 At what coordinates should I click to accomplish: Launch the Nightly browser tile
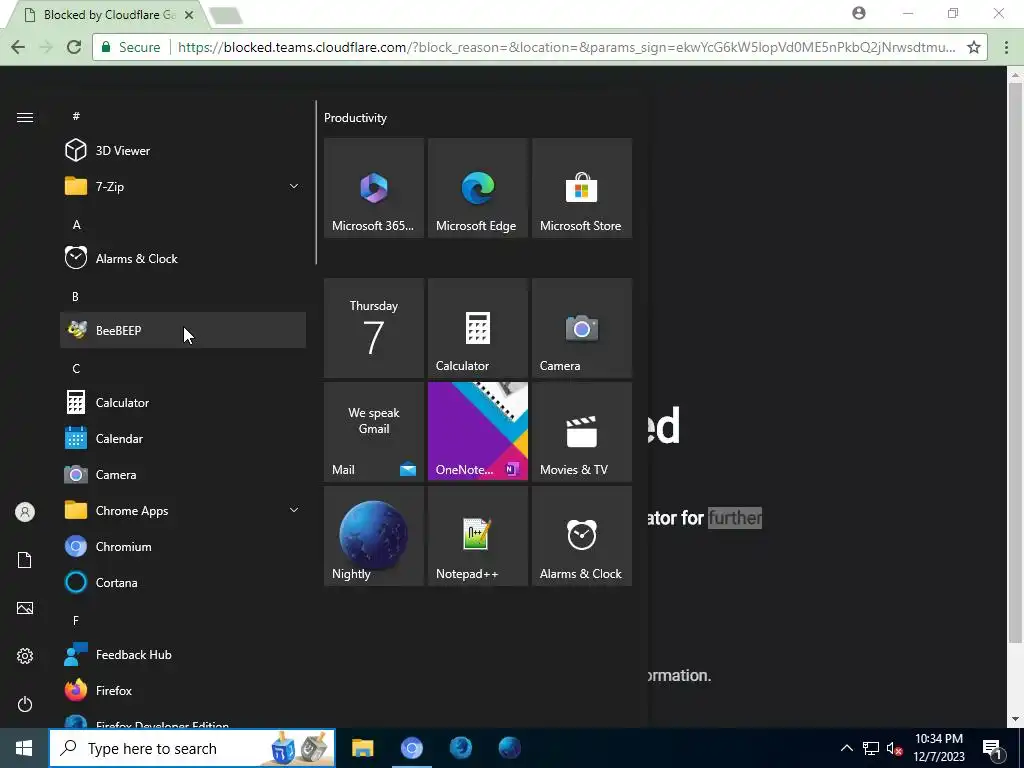point(374,536)
